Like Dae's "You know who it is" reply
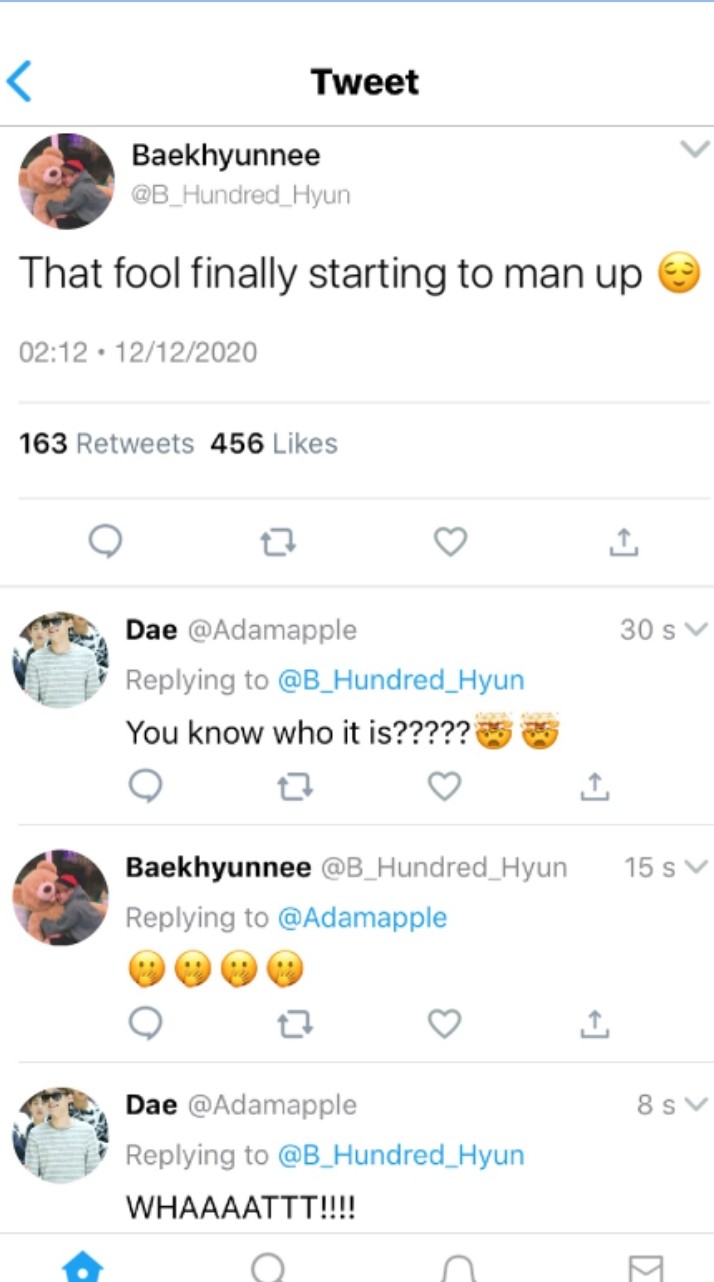This screenshot has width=714, height=1282. tap(444, 788)
